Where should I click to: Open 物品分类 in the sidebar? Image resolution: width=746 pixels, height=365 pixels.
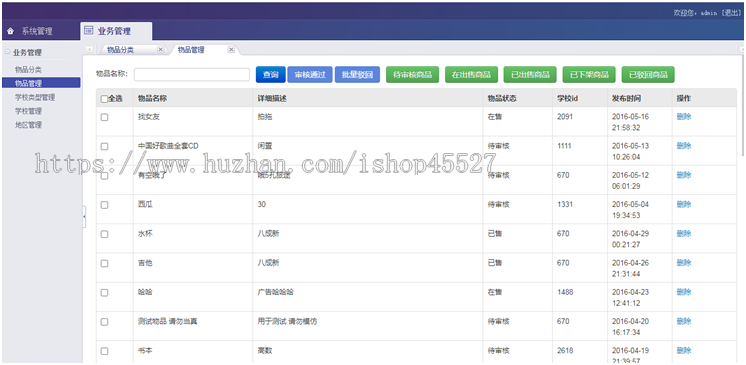28,70
